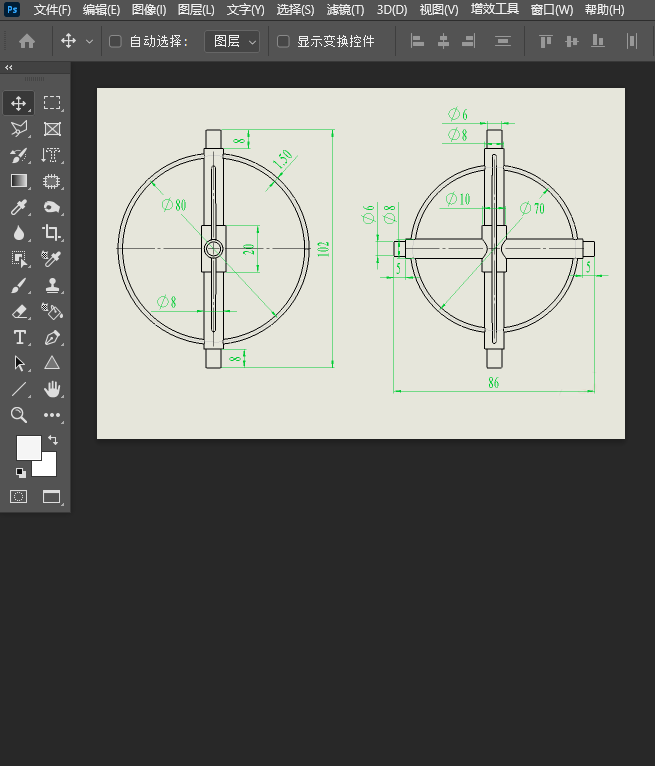Viewport: 655px width, 766px height.
Task: Open the 文字(Y) menu
Action: point(245,10)
